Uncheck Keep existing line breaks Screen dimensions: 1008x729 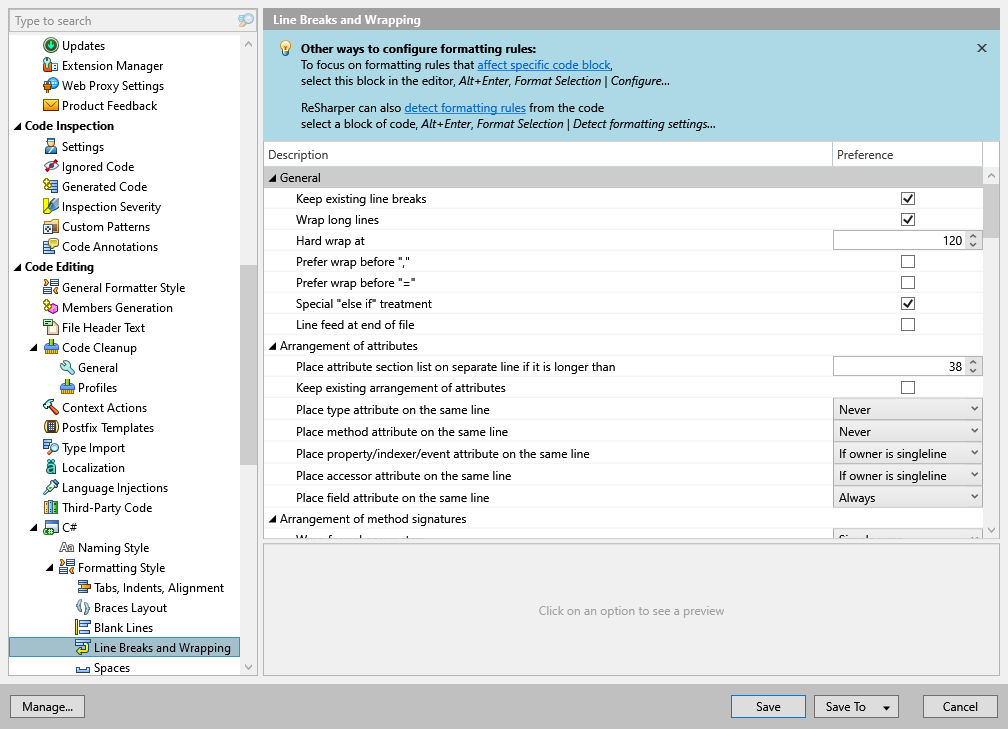908,199
